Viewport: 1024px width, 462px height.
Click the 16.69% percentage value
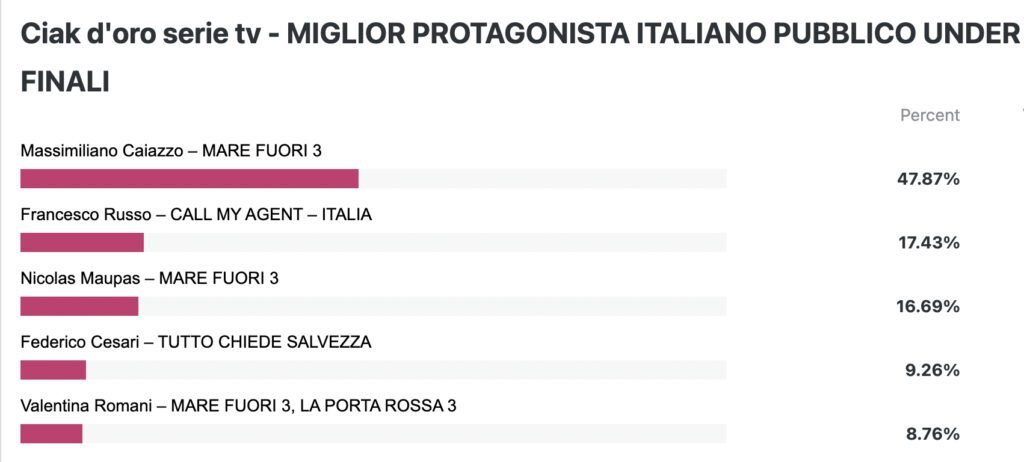click(x=928, y=306)
